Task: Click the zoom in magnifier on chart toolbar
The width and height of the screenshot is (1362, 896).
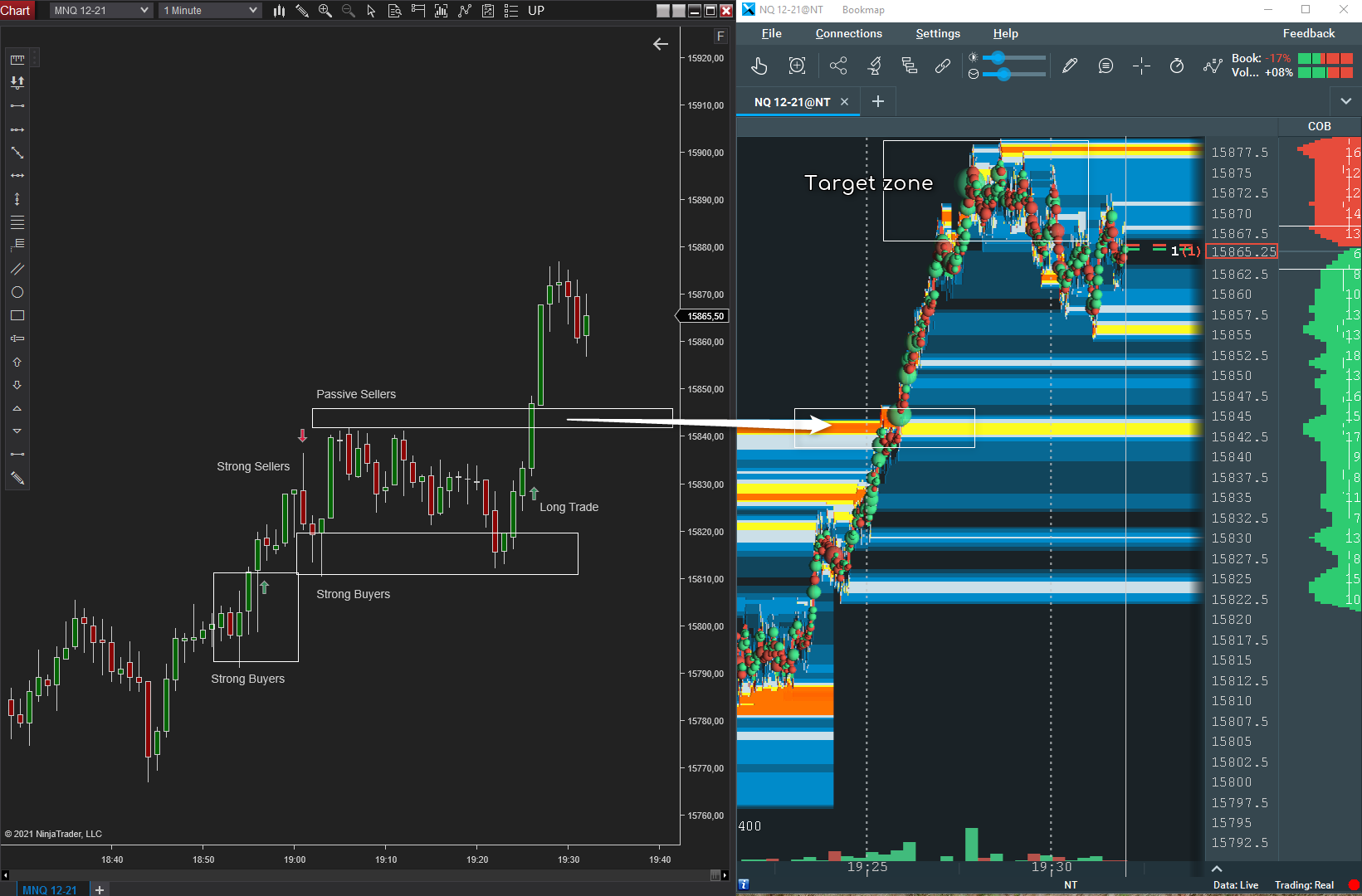Action: (325, 11)
